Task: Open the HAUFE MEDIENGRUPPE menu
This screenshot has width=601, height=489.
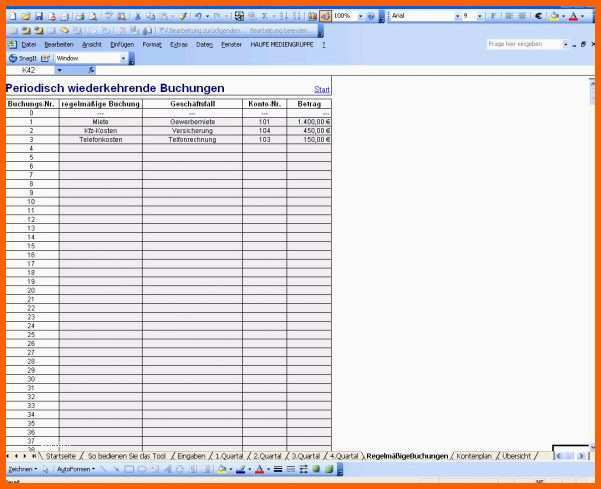Action: [x=282, y=44]
